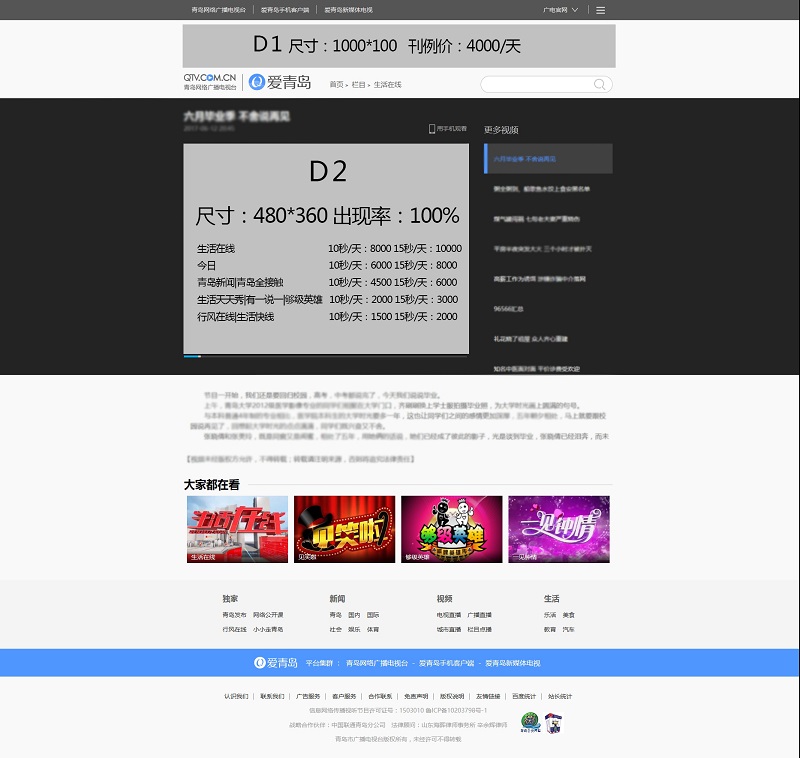Viewport: 800px width, 758px height.
Task: Open 青岛网络广播电视台 in top navigation
Action: click(215, 10)
